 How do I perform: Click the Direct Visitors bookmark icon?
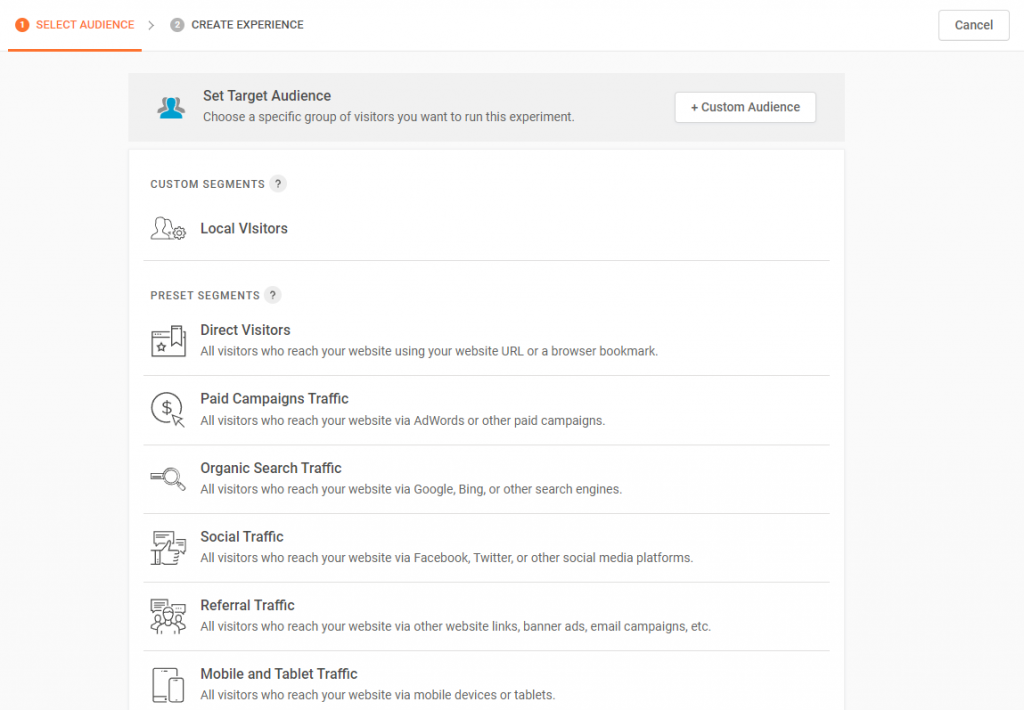pyautogui.click(x=168, y=341)
